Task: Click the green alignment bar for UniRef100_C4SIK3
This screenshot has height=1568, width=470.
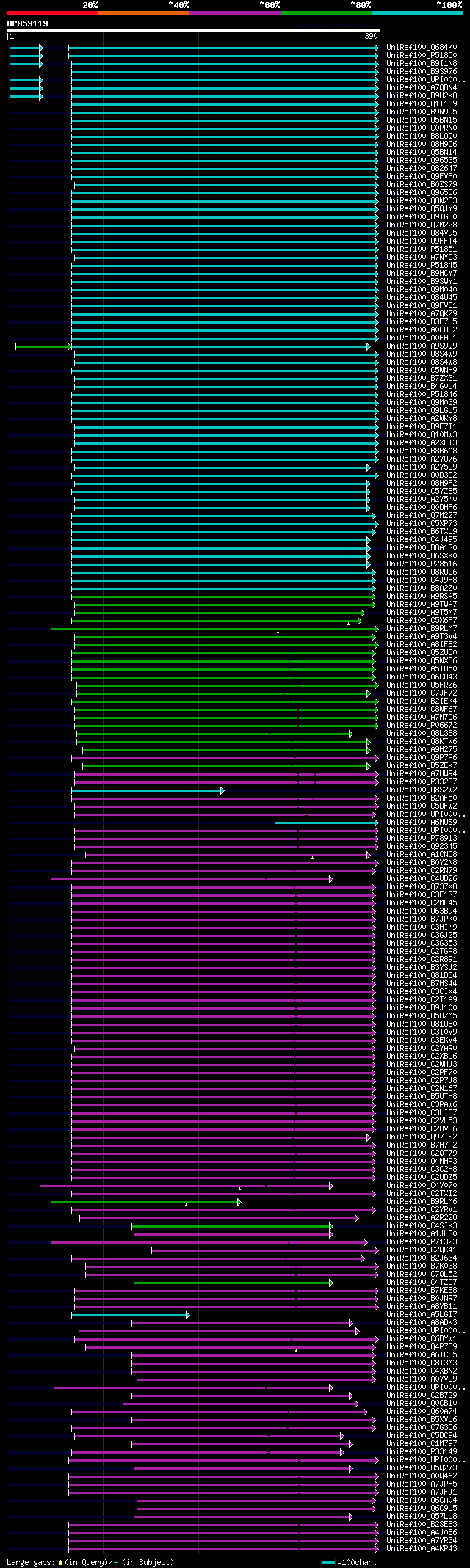Action: (x=232, y=1226)
